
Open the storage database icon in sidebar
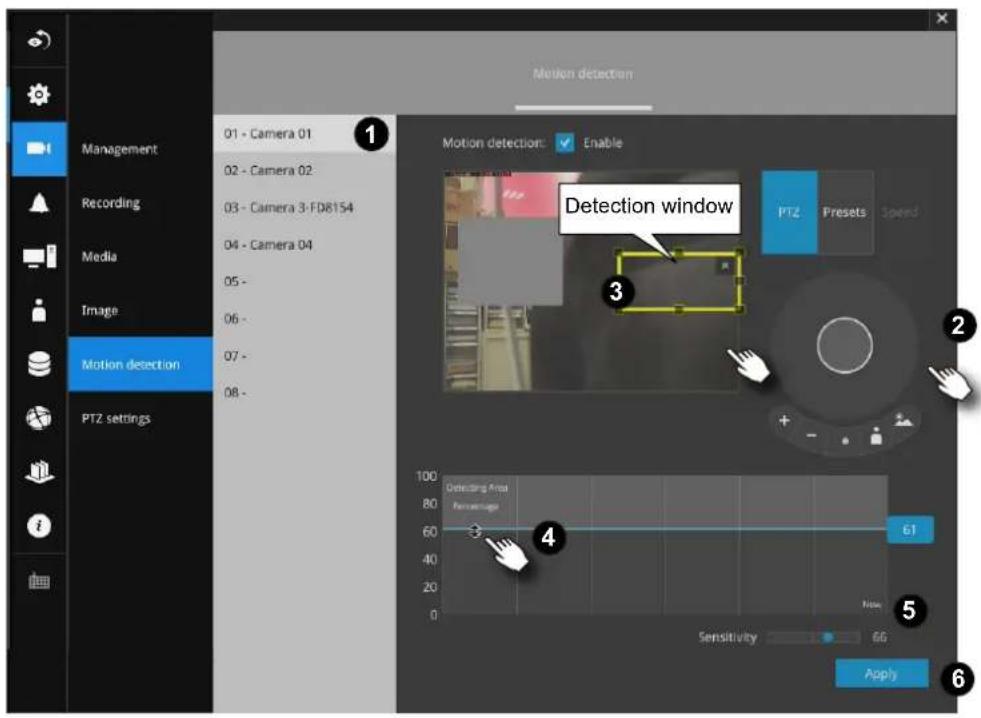click(x=39, y=364)
